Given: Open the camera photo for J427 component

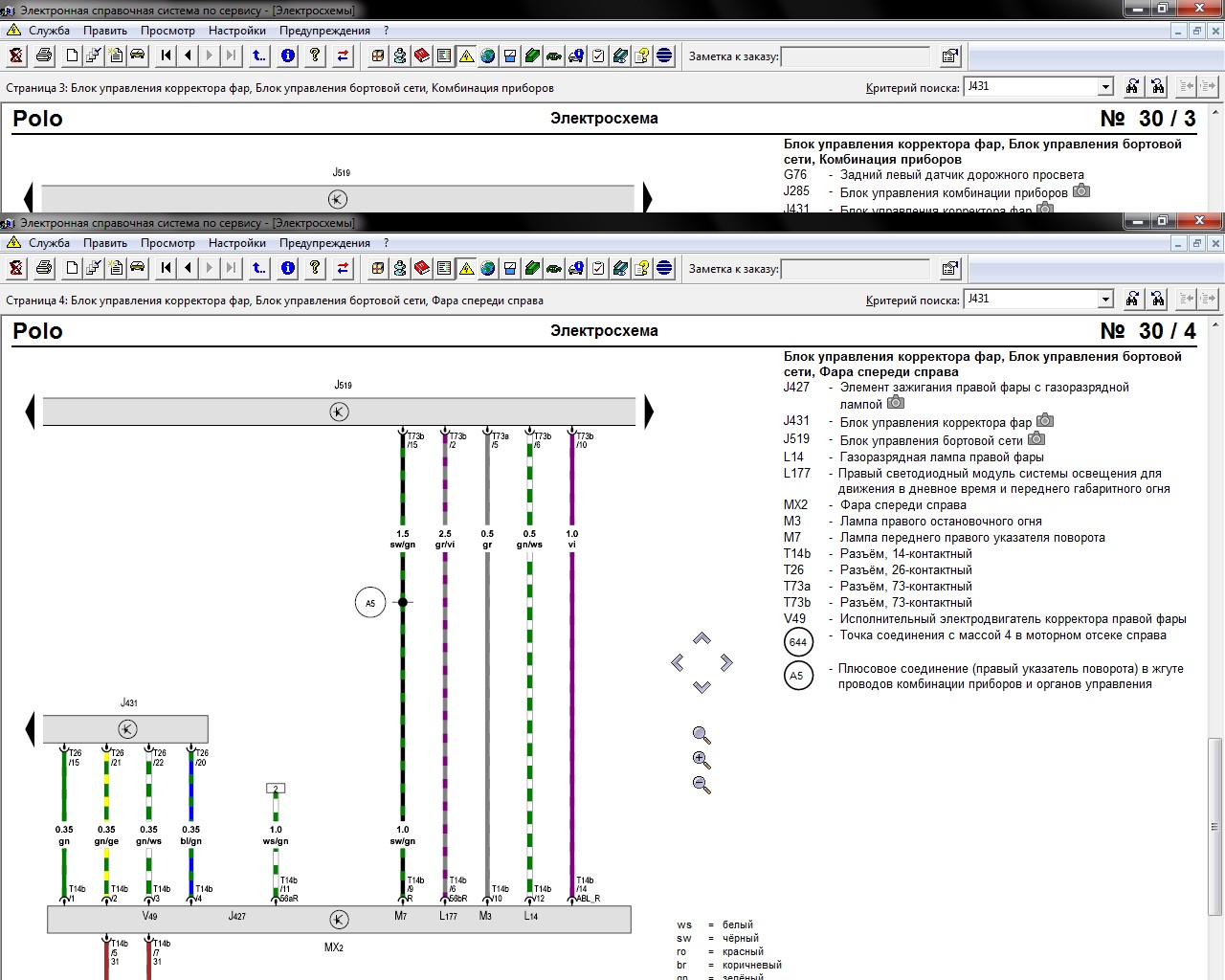Looking at the screenshot, I should 896,403.
